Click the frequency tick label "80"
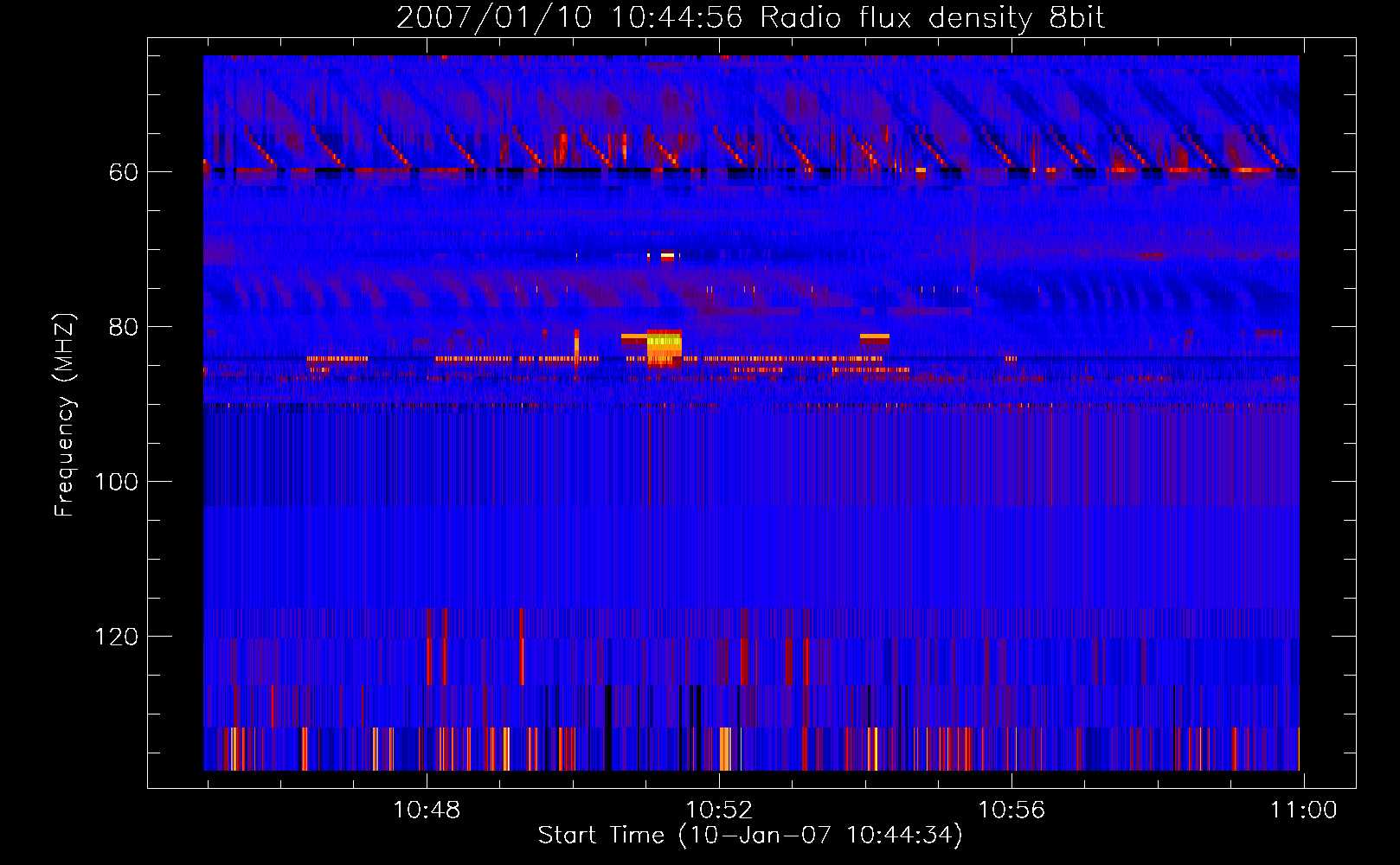This screenshot has height=865, width=1400. [124, 327]
